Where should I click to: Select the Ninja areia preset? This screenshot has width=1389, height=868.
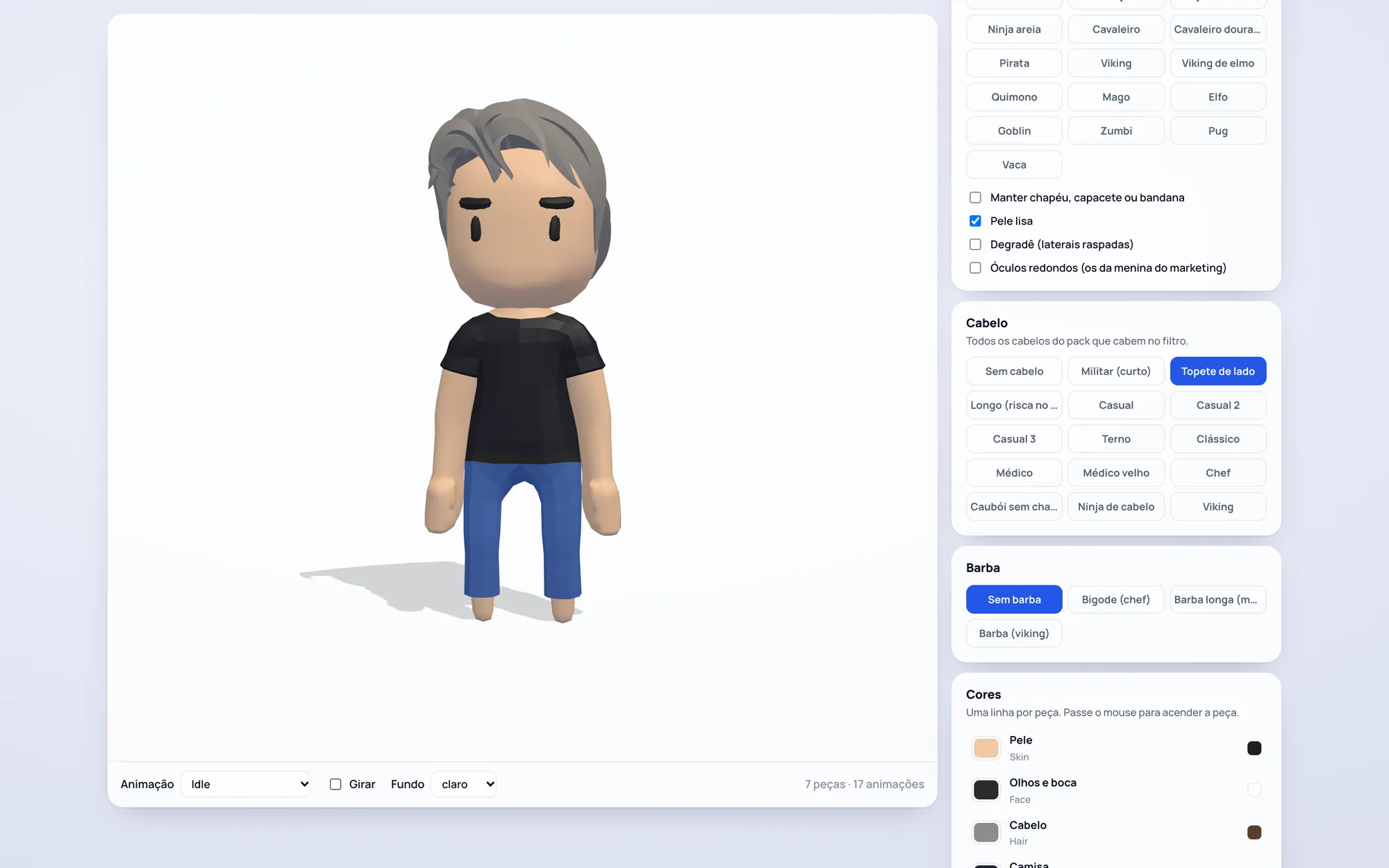pos(1014,29)
